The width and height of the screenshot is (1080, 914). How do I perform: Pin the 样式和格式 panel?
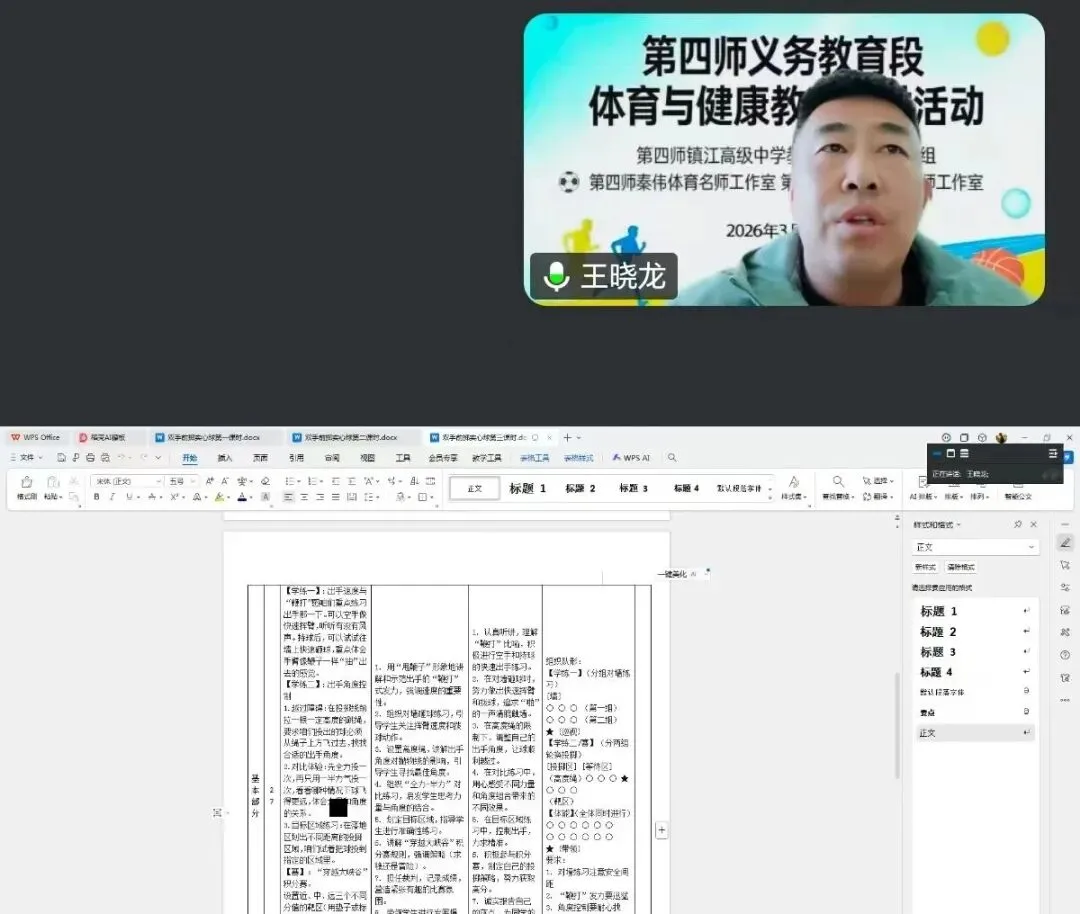pyautogui.click(x=1018, y=524)
